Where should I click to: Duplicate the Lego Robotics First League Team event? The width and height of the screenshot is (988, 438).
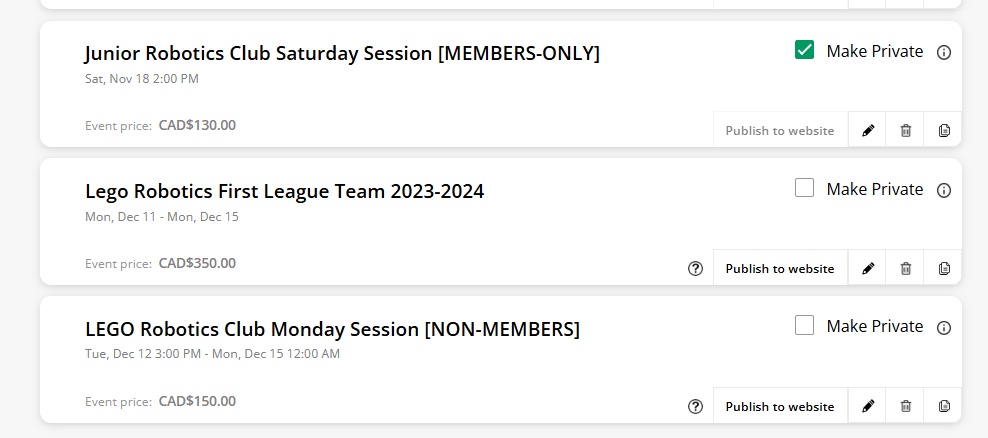pos(944,269)
